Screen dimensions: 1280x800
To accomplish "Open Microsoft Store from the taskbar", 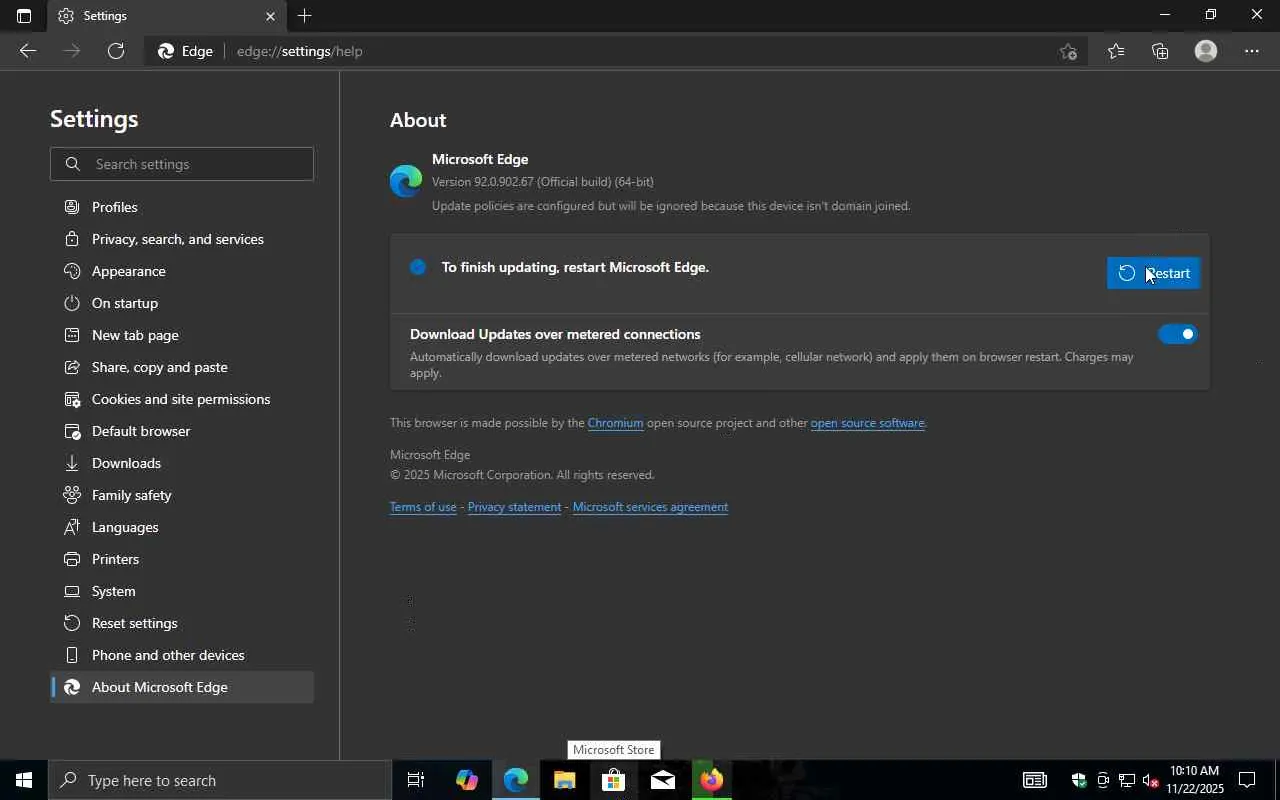I will [x=613, y=780].
